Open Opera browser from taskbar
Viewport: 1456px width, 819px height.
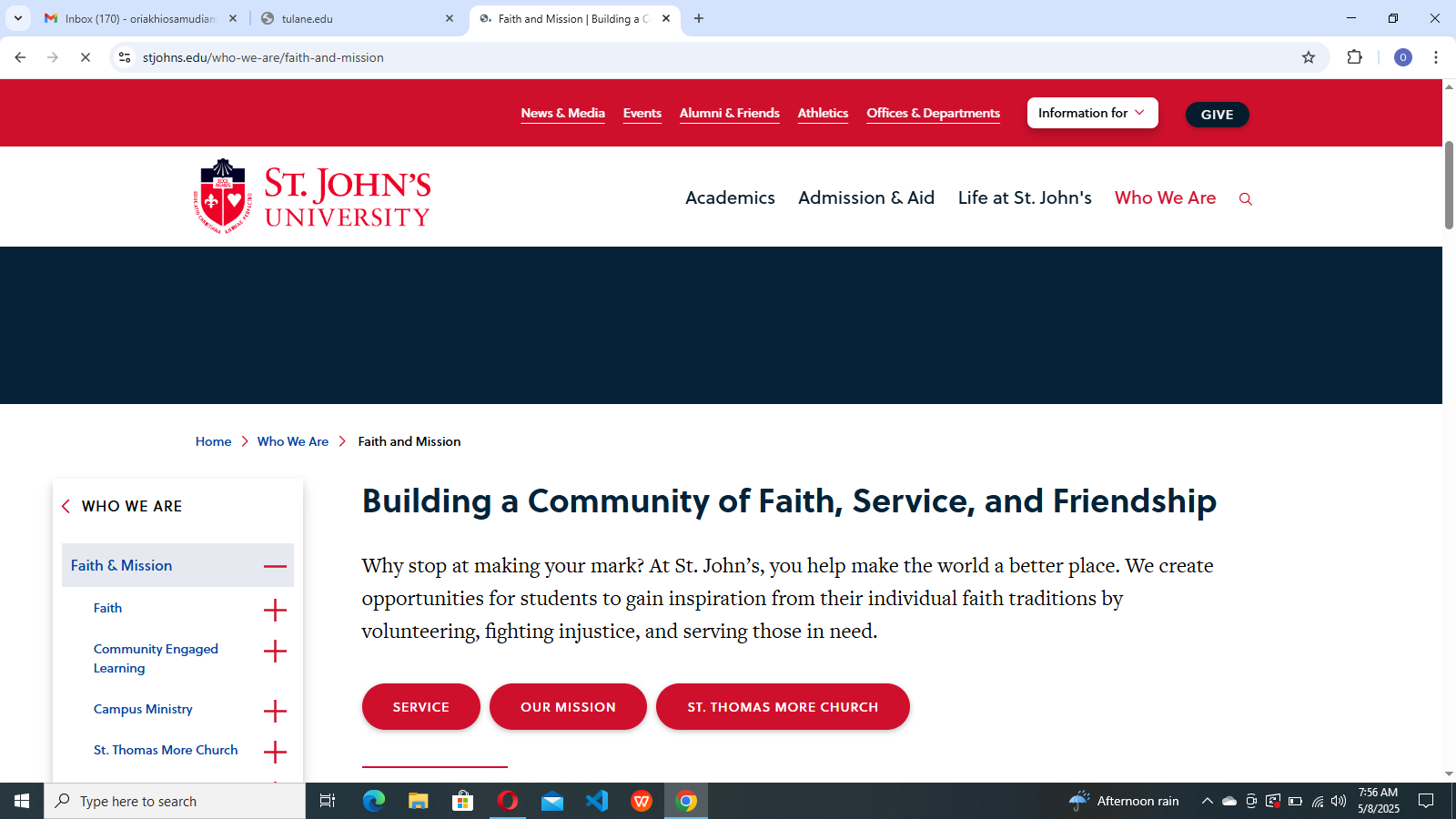(x=508, y=801)
